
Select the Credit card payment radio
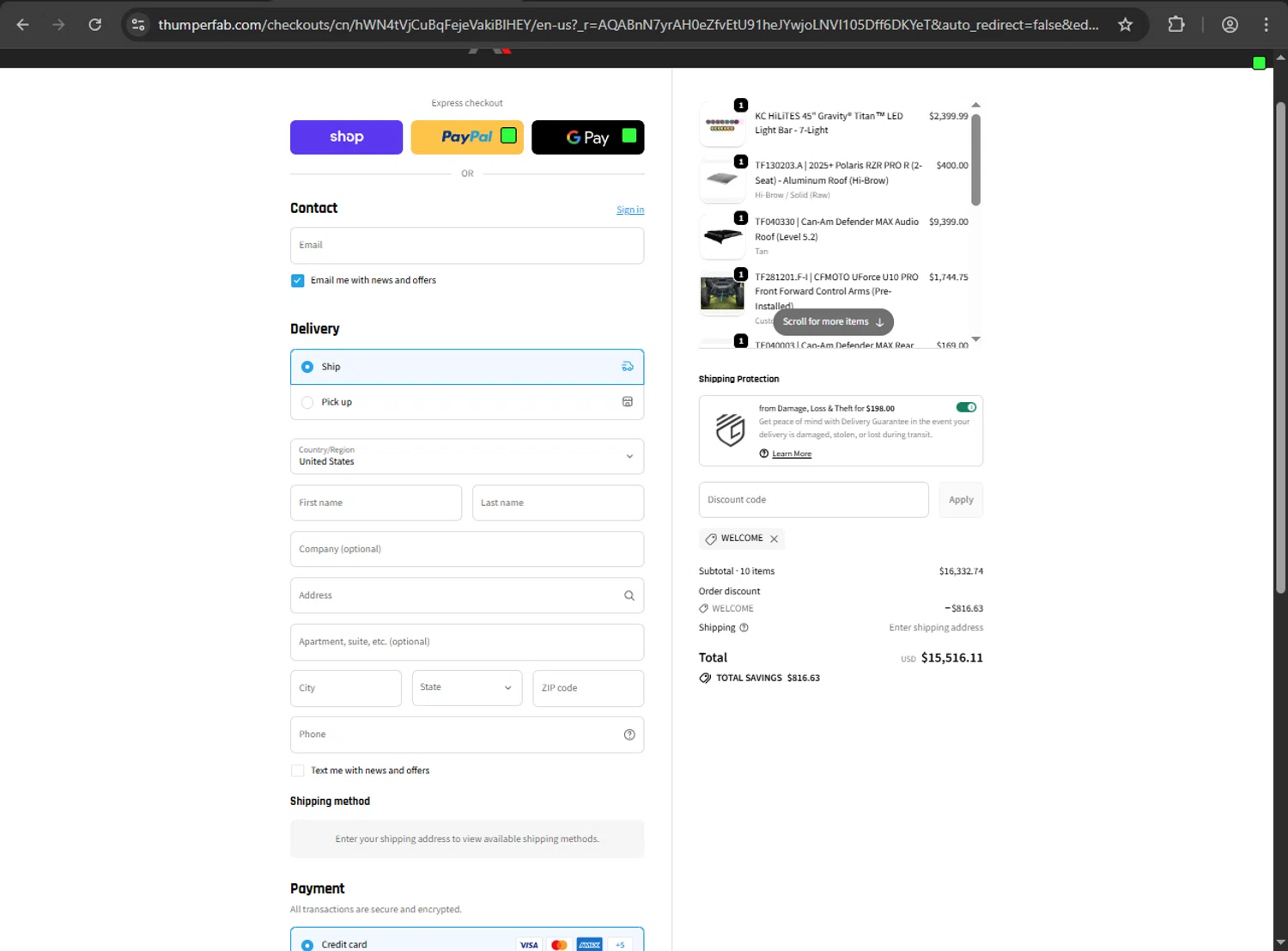[307, 945]
